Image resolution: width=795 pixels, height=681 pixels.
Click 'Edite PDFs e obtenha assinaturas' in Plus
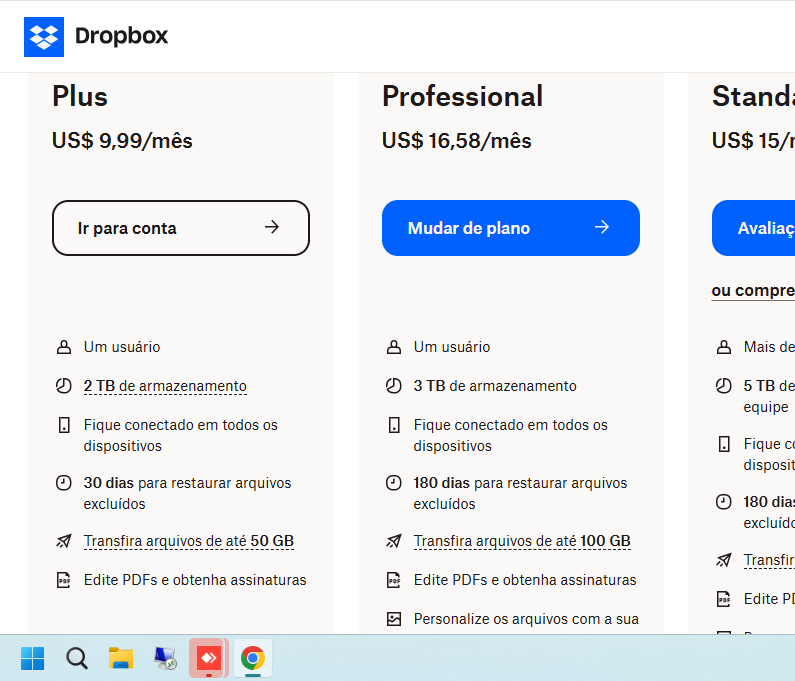click(x=195, y=580)
